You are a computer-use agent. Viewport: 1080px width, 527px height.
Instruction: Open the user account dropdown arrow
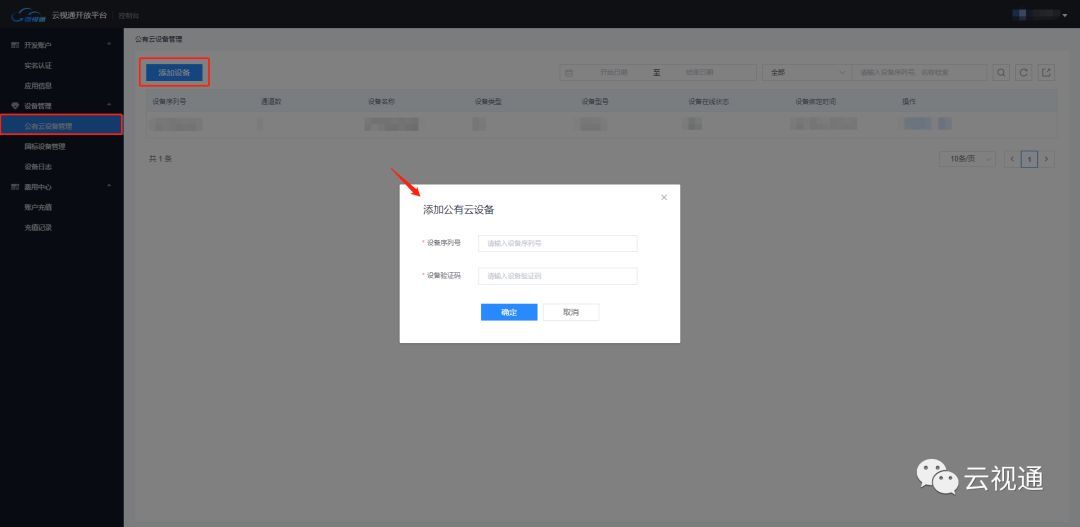1064,15
